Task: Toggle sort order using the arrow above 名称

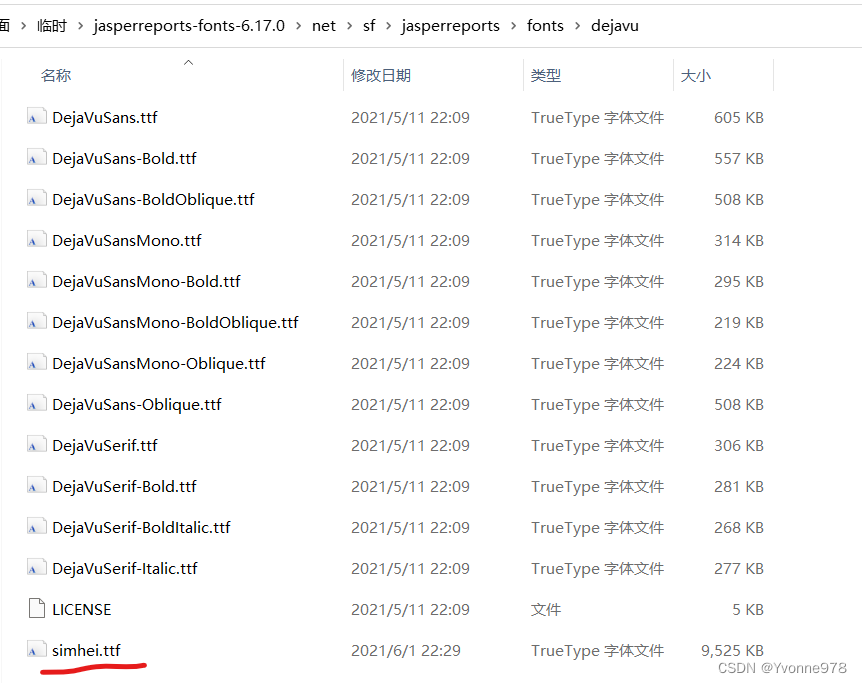Action: pos(188,62)
